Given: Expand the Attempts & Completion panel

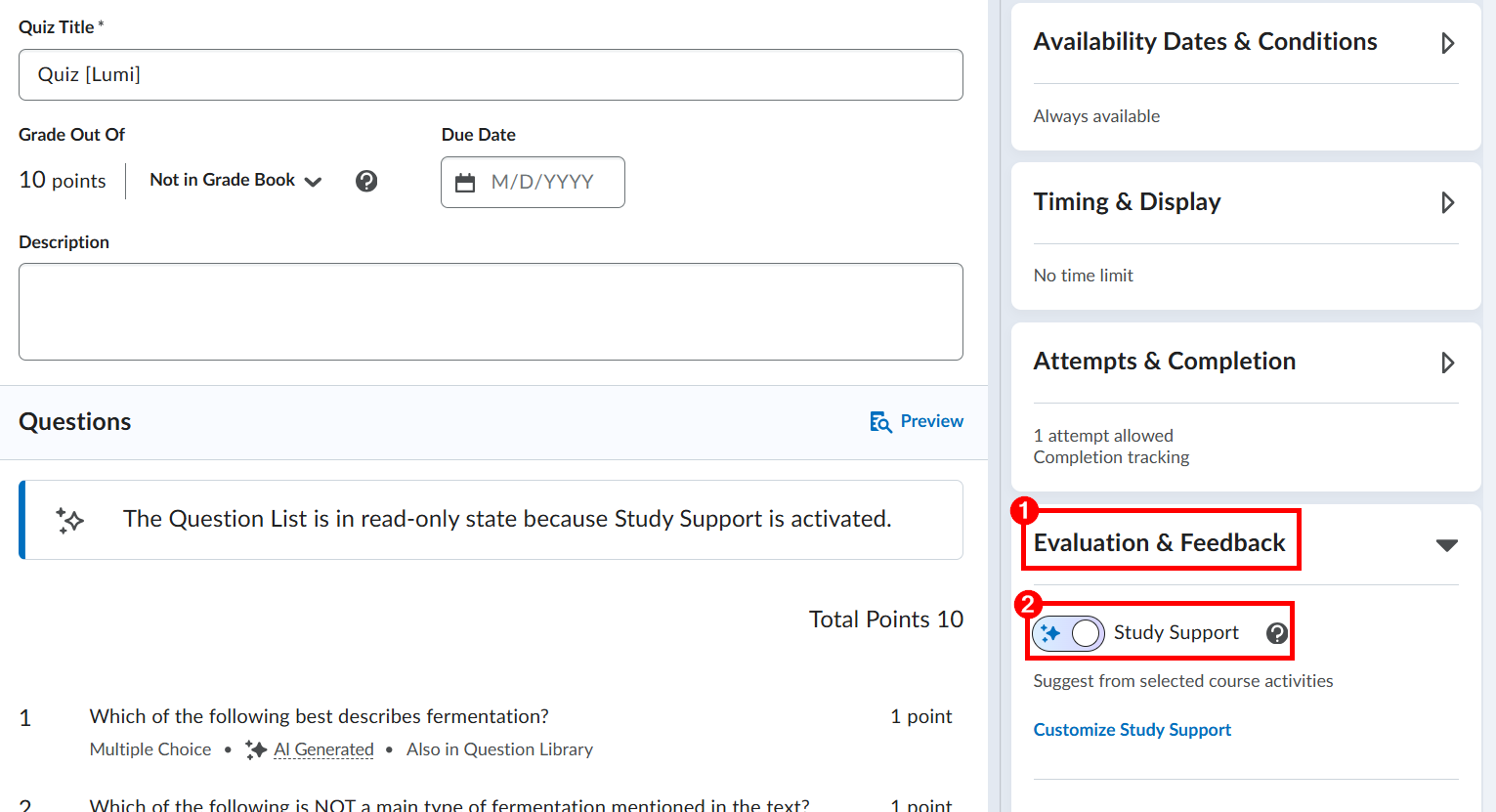Looking at the screenshot, I should [1447, 363].
